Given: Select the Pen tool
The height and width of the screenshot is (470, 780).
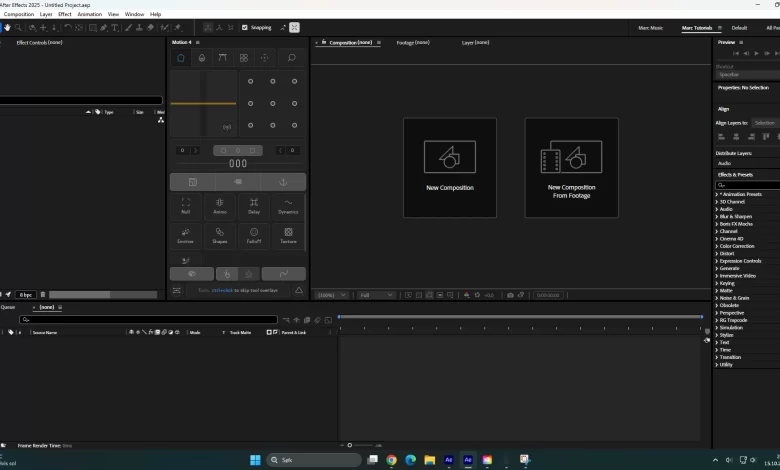Looking at the screenshot, I should (x=103, y=28).
